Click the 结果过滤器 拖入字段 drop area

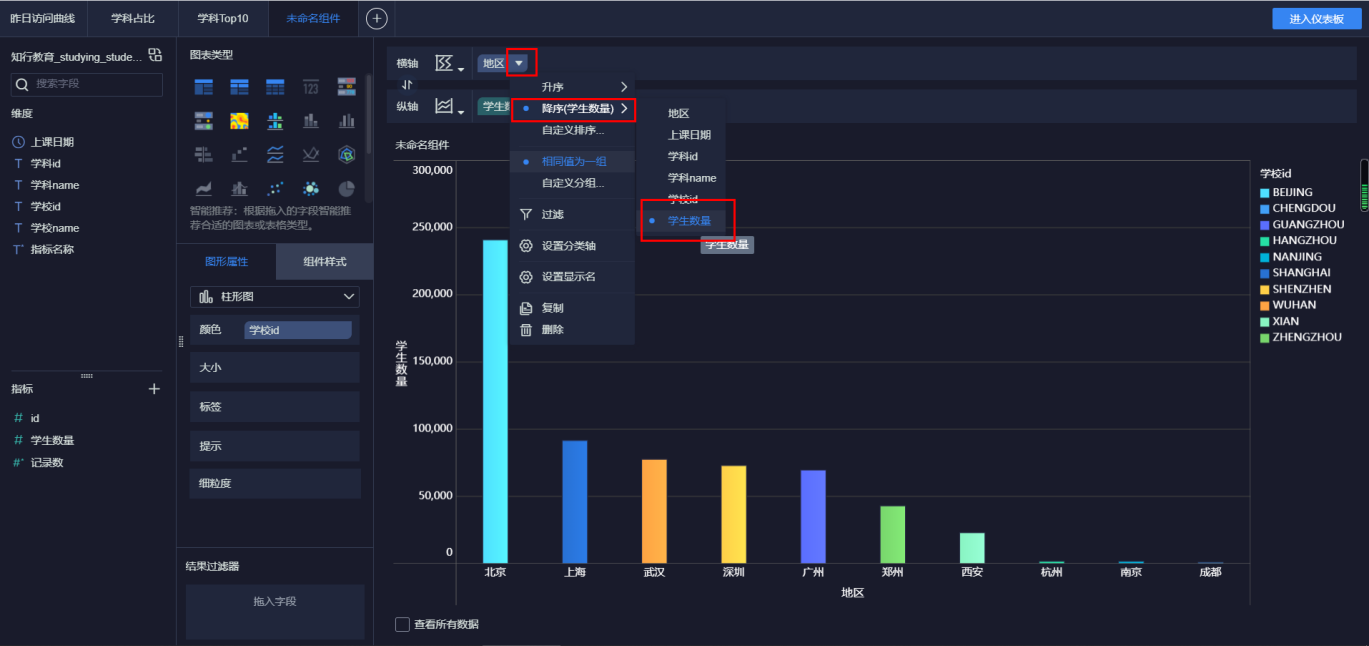tap(275, 611)
